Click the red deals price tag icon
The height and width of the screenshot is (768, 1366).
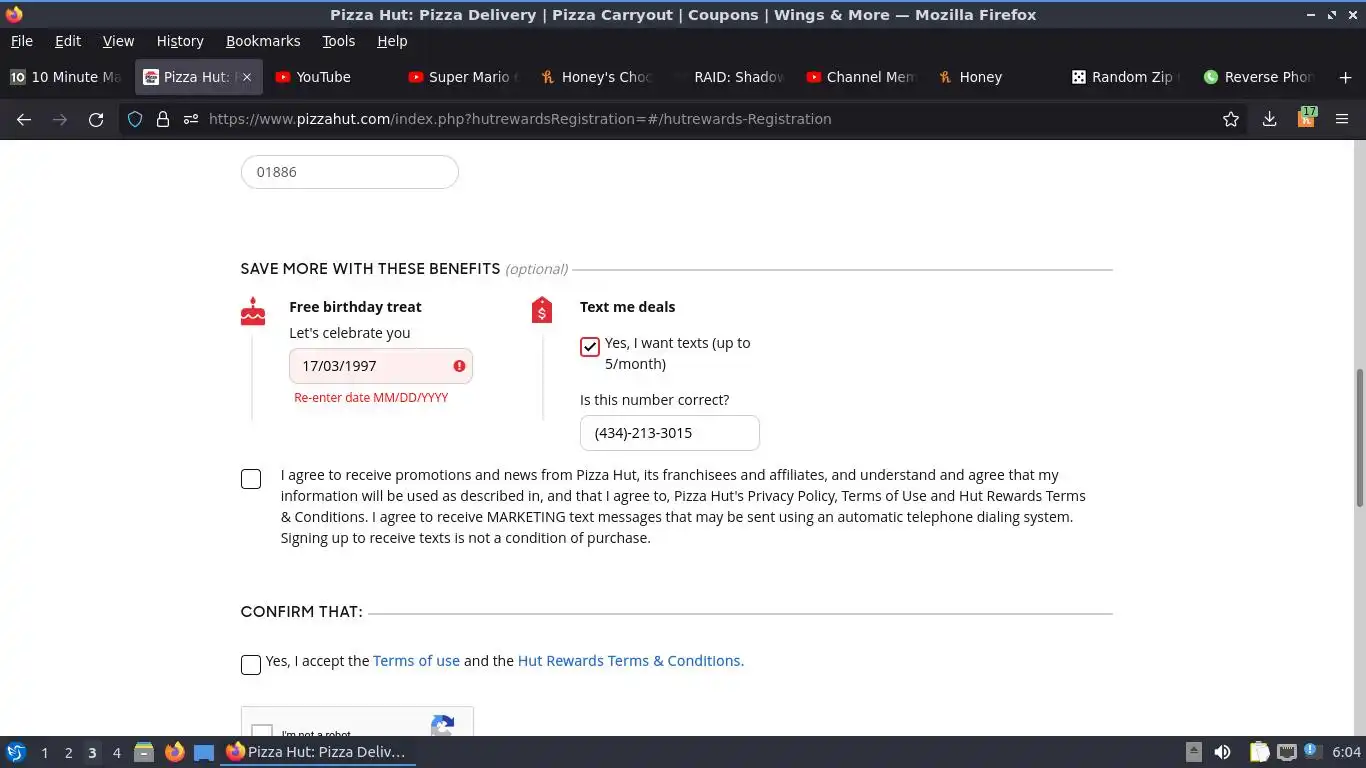coord(542,310)
